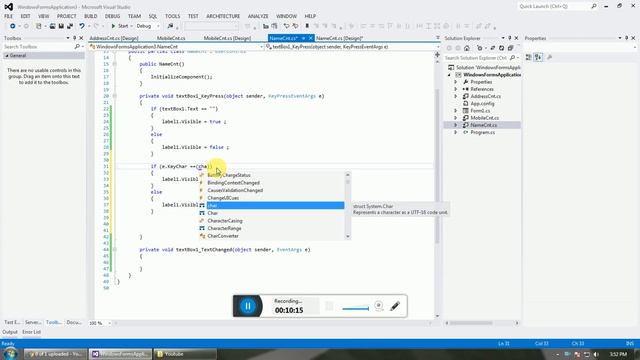Click the Undo toolbar icon
640x360 pixels.
[x=82, y=26]
